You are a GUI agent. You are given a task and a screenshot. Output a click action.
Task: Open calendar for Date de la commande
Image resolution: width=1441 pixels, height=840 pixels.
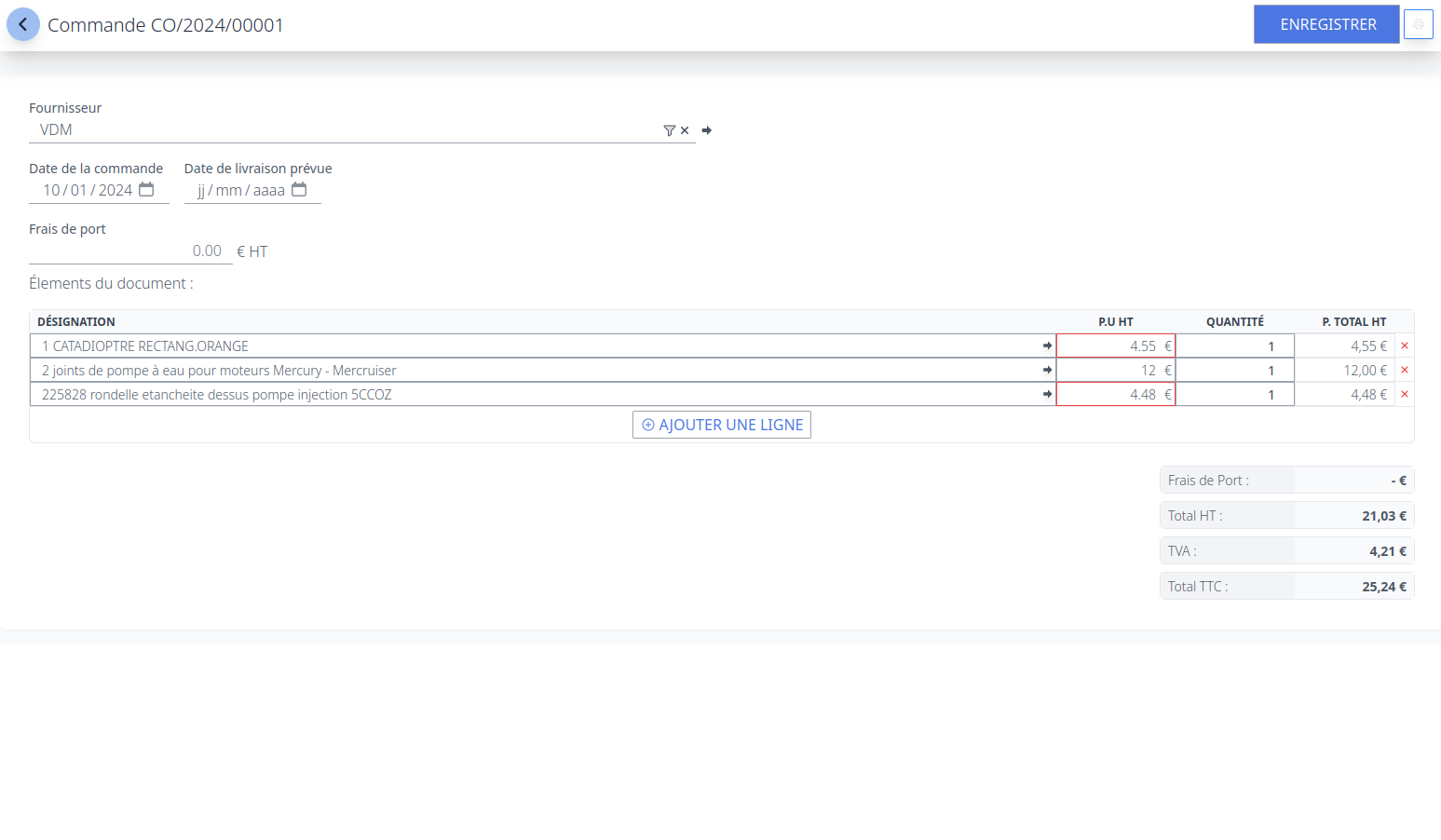click(146, 190)
